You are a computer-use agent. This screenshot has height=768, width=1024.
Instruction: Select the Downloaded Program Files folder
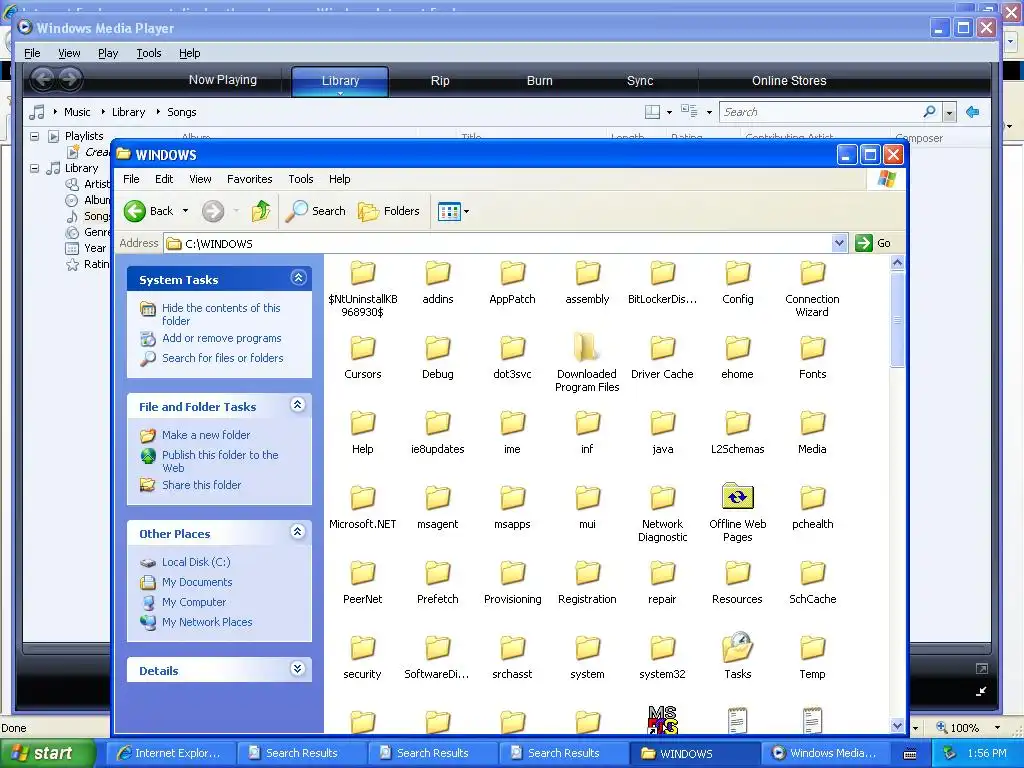click(586, 362)
